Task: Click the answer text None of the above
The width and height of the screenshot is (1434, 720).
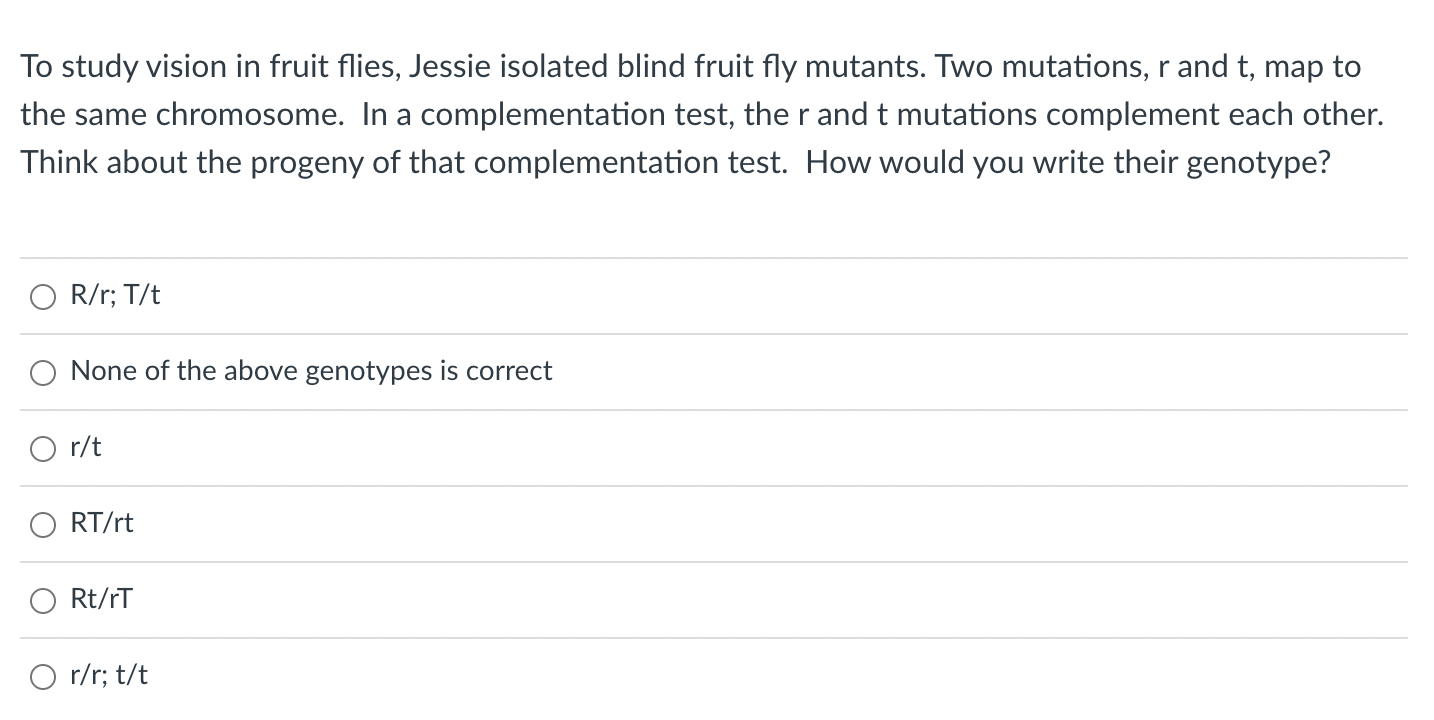Action: click(310, 371)
